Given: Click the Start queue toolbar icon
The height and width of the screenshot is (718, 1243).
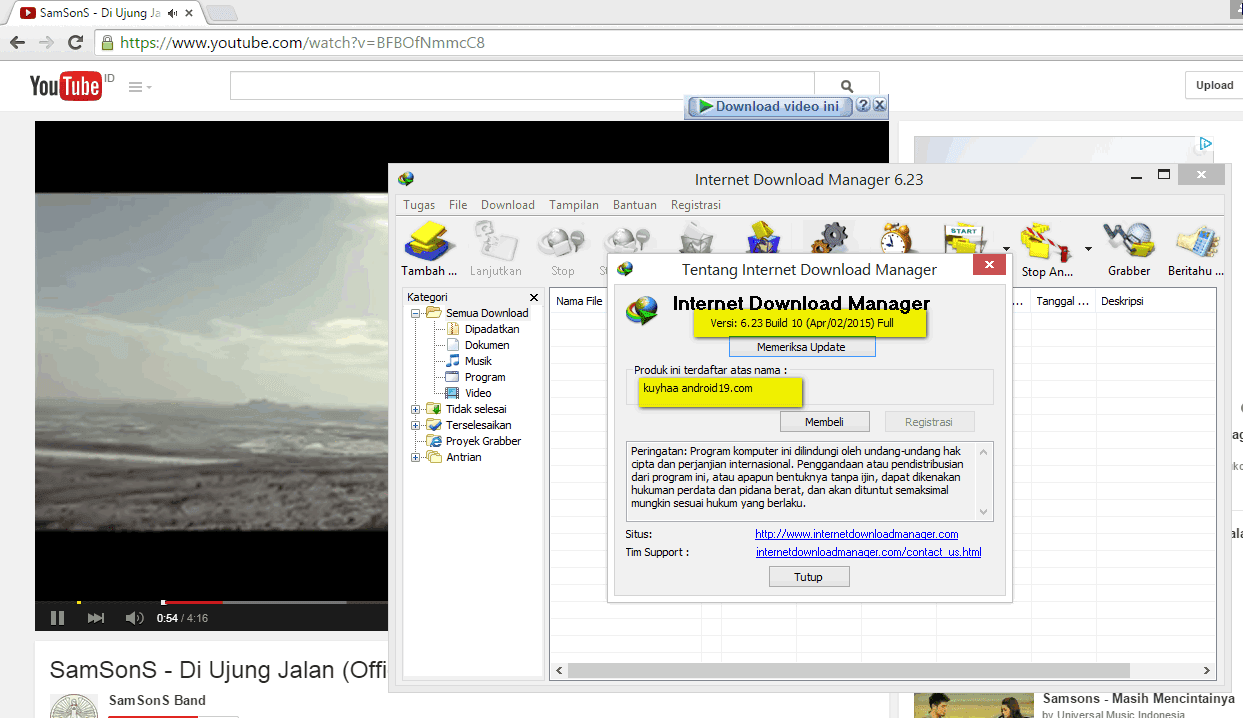Looking at the screenshot, I should pos(966,239).
